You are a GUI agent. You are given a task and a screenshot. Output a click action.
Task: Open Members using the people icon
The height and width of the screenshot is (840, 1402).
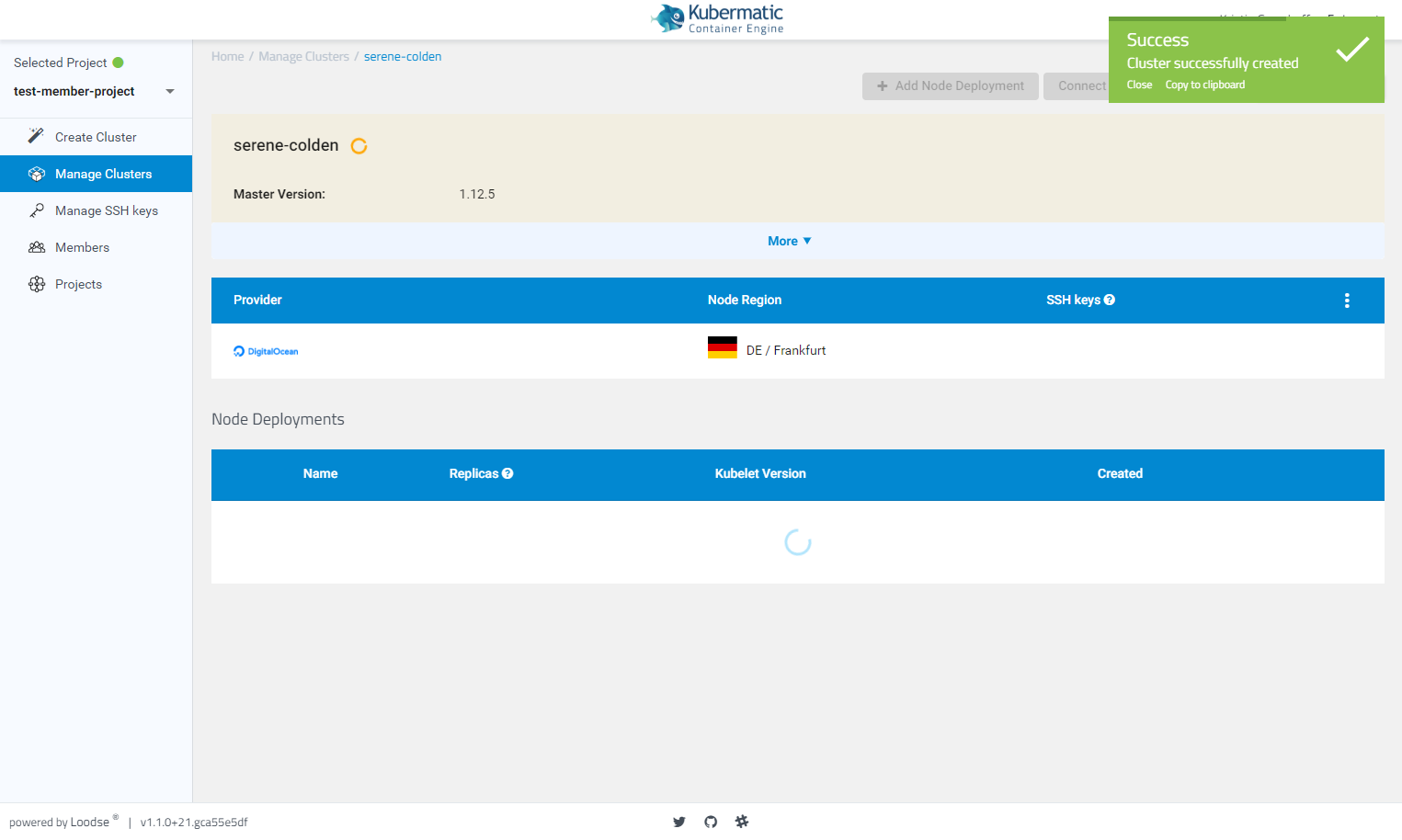pos(38,246)
